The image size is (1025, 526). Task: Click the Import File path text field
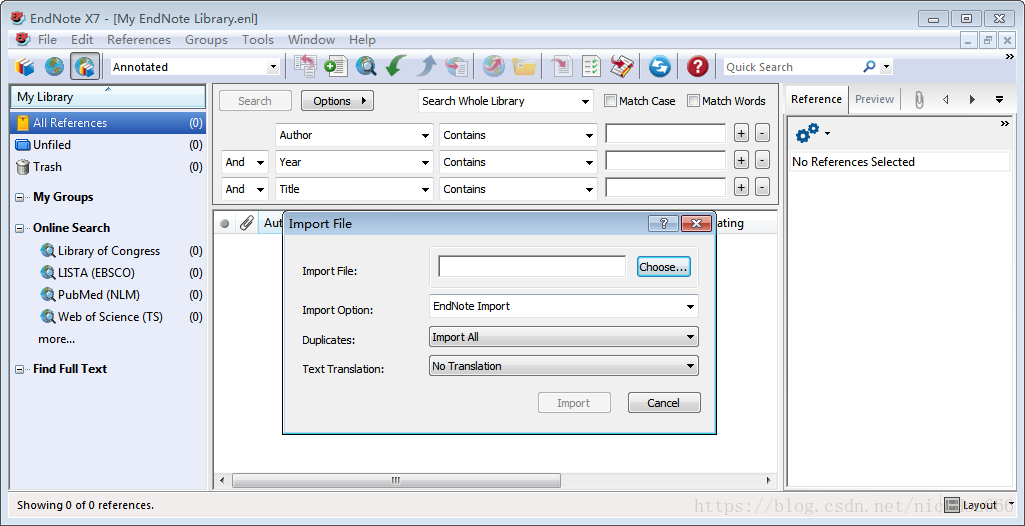[532, 267]
